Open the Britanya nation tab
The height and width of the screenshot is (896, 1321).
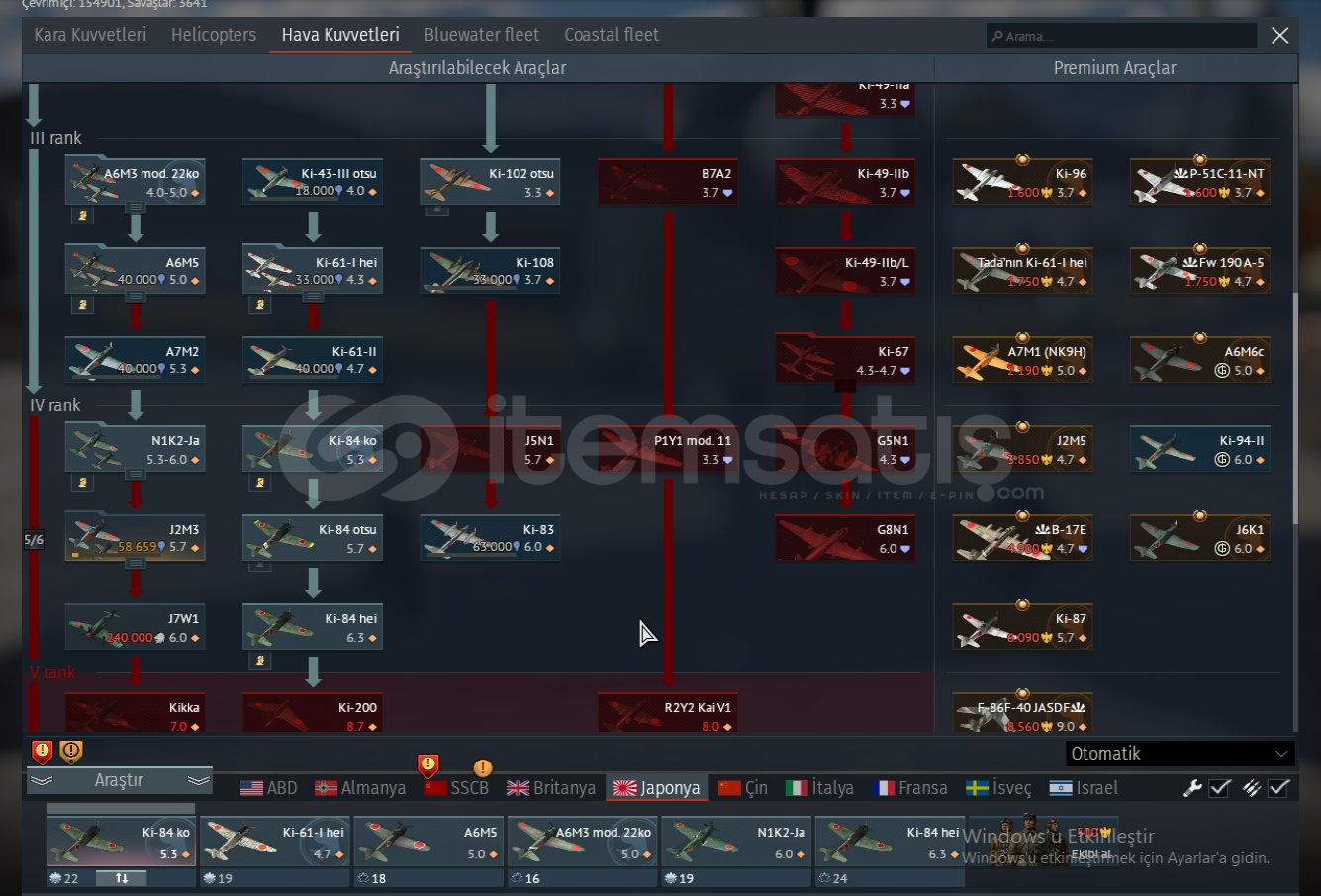click(x=551, y=788)
